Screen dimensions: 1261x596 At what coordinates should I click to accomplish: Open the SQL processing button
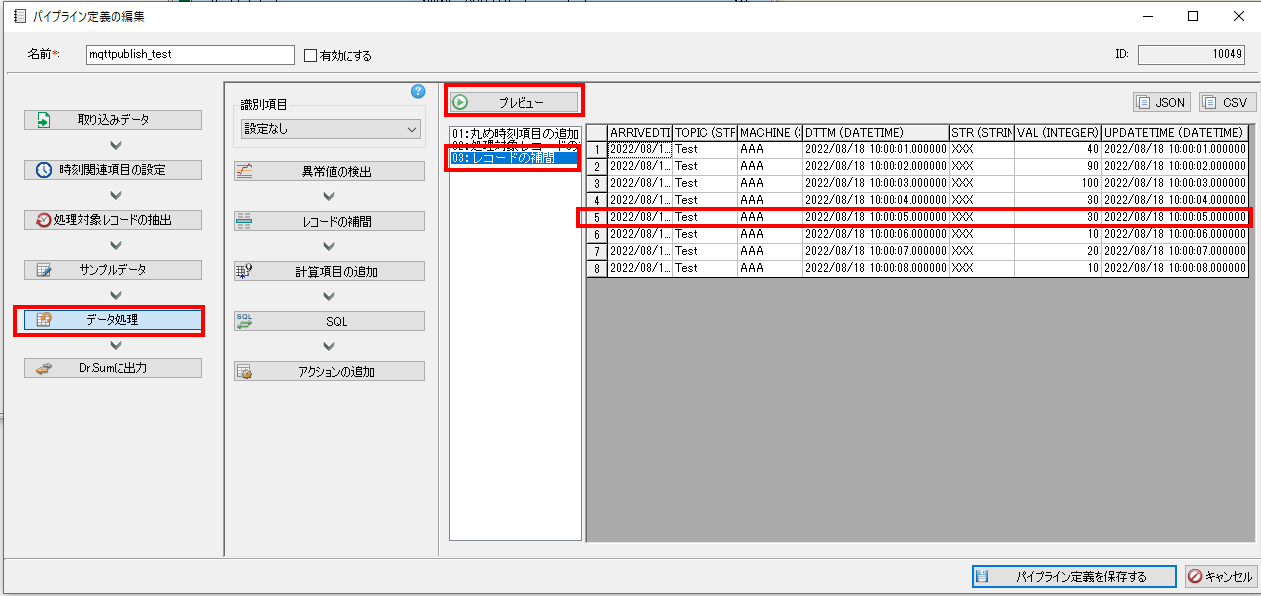(329, 321)
